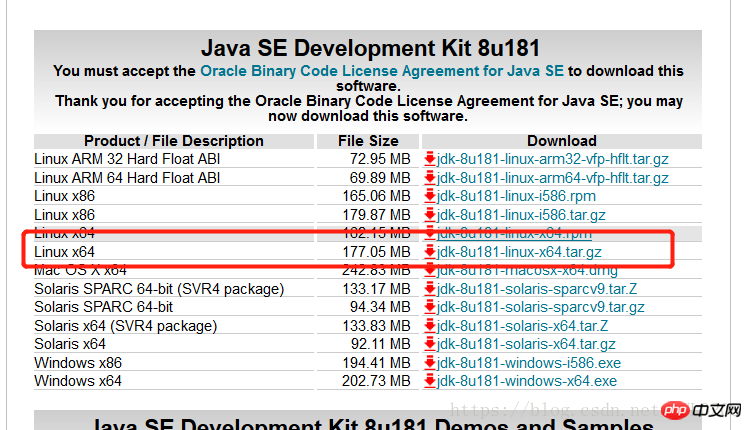Screen dimensions: 752x430
Task: Click download arrow icon for linux-arm32 file
Action: pos(430,159)
